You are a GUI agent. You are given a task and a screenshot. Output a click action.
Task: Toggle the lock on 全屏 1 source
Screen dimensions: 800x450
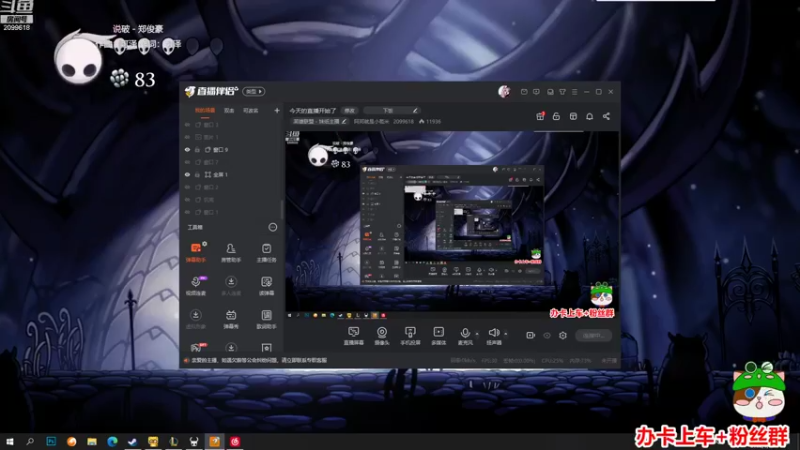(197, 174)
